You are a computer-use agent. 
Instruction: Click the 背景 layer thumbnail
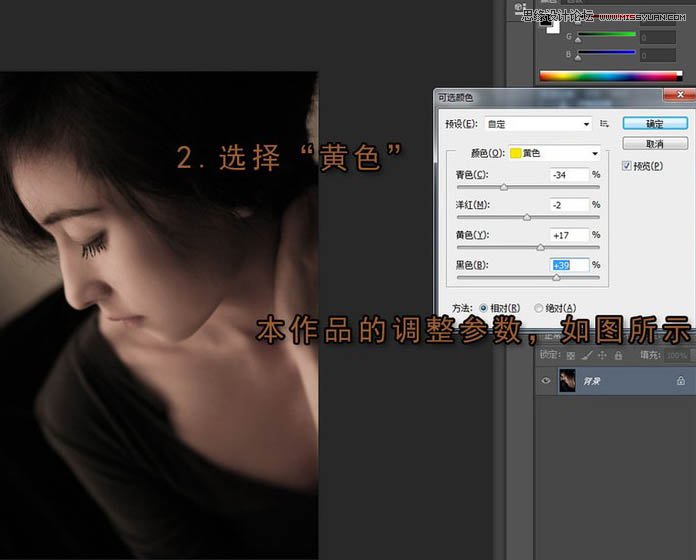click(567, 381)
